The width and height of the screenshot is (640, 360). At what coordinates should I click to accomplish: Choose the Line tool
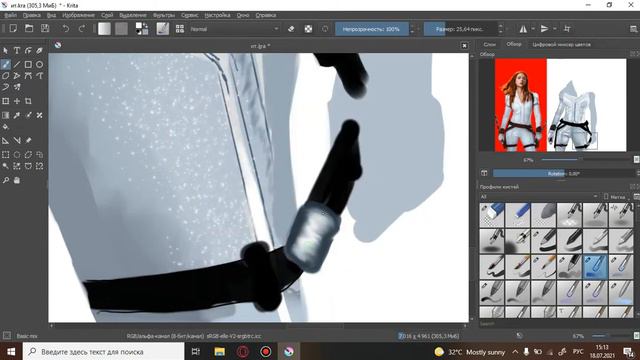point(17,64)
